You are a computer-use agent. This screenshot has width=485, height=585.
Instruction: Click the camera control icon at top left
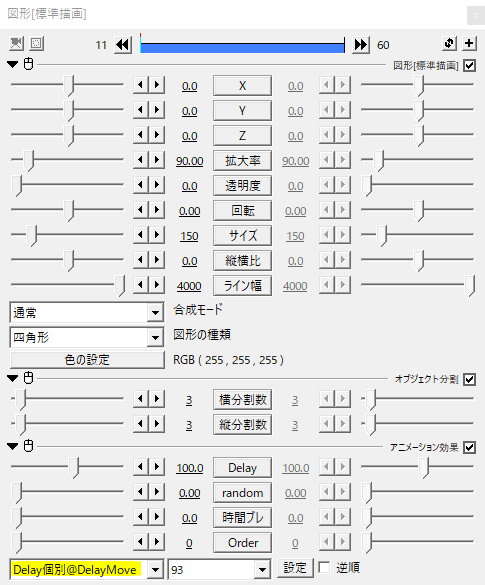click(x=16, y=44)
